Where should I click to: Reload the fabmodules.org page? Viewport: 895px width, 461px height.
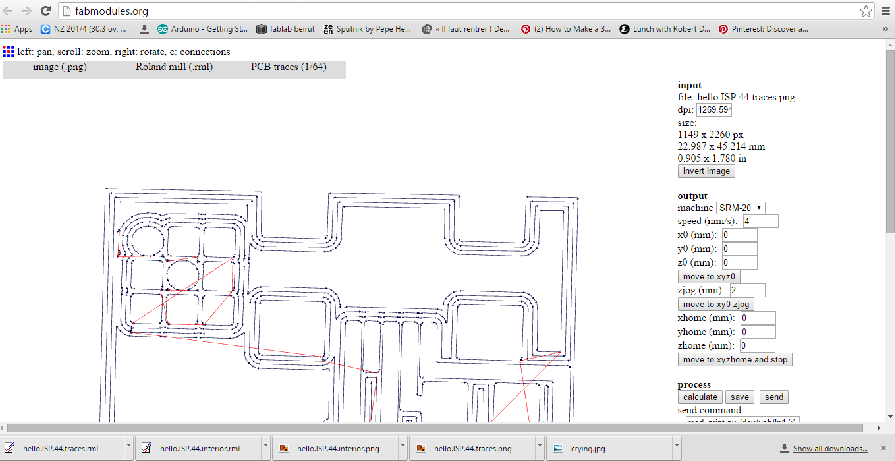tap(46, 11)
